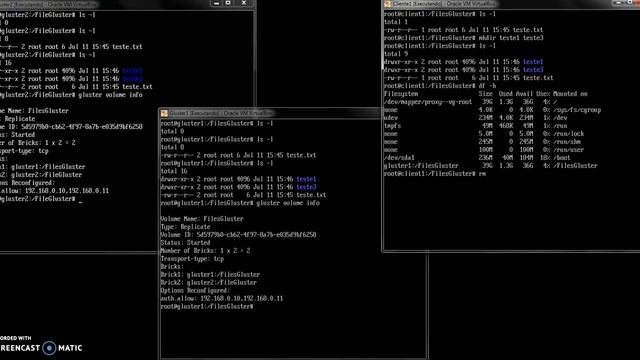
Task: Click "Volume Name: FilesGluster" in Gluster1 window
Action: 202,219
